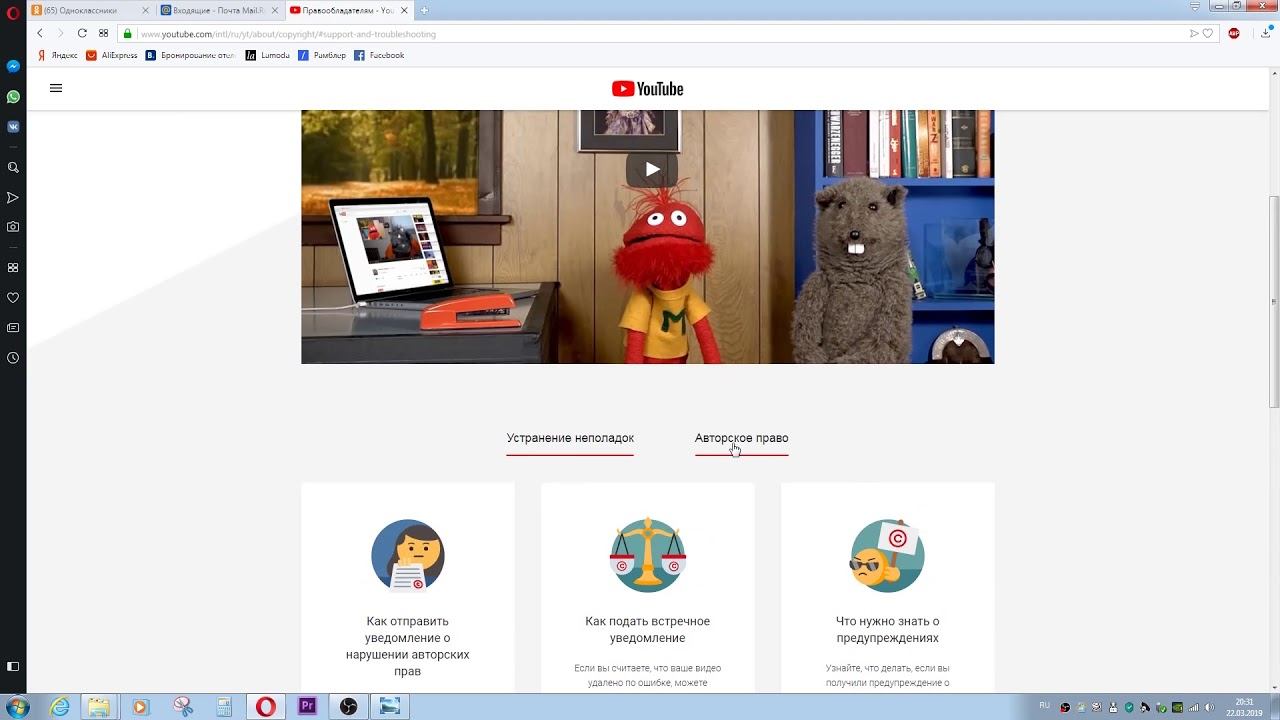Close the Входящие Mail.Ru tab
The height and width of the screenshot is (720, 1280).
coord(273,10)
